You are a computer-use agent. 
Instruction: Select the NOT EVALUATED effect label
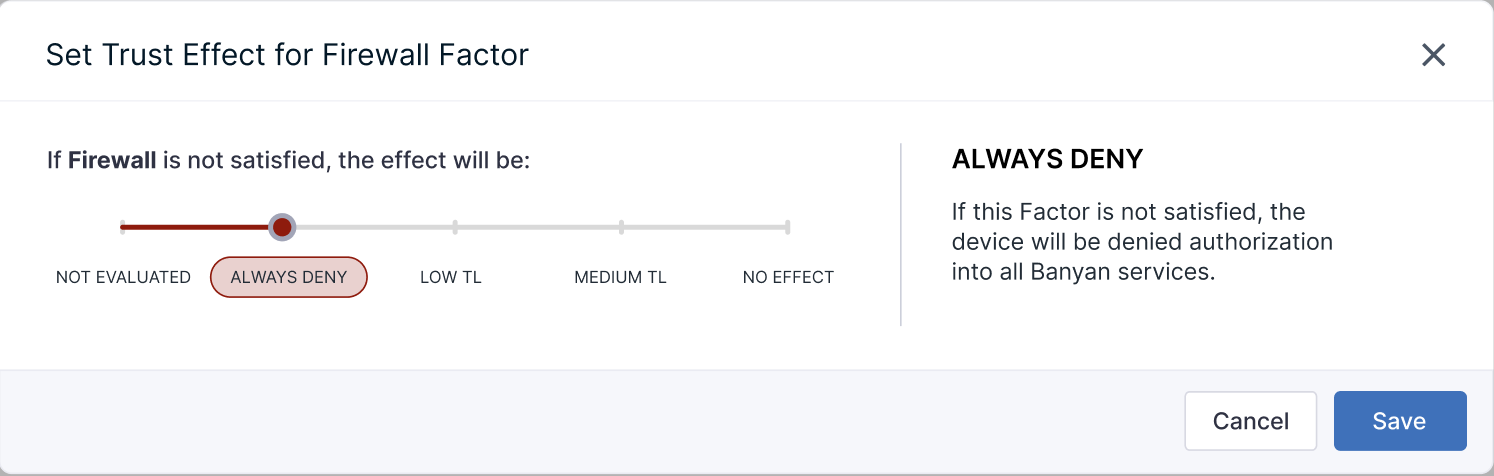tap(123, 277)
